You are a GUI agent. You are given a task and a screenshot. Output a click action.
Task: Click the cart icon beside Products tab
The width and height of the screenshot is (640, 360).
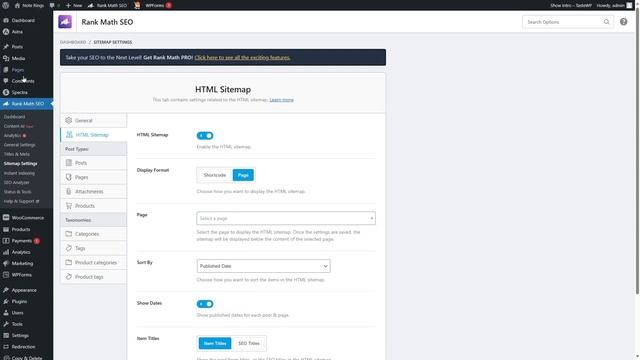pyautogui.click(x=69, y=206)
